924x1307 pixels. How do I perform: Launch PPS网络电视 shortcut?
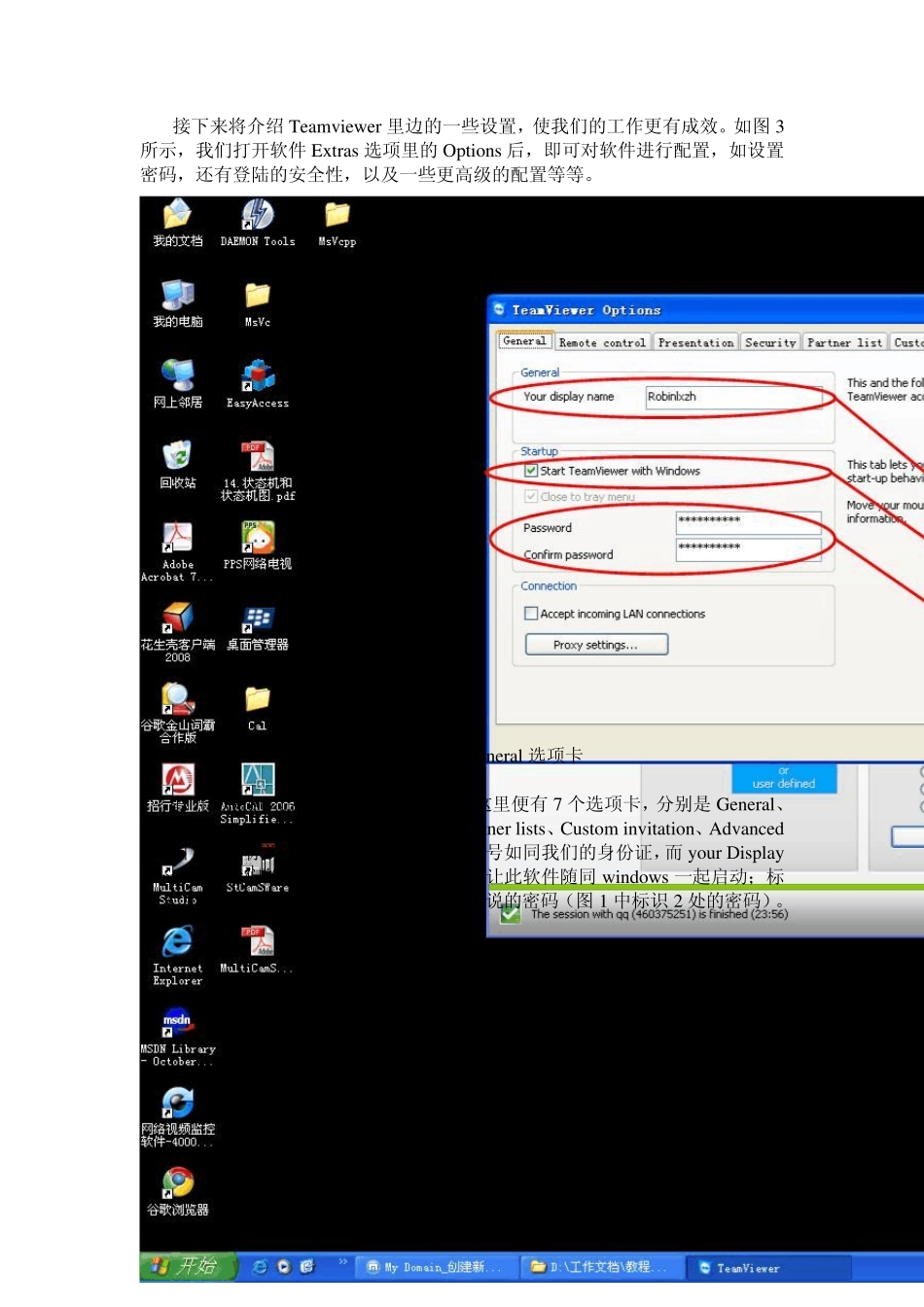coord(258,546)
